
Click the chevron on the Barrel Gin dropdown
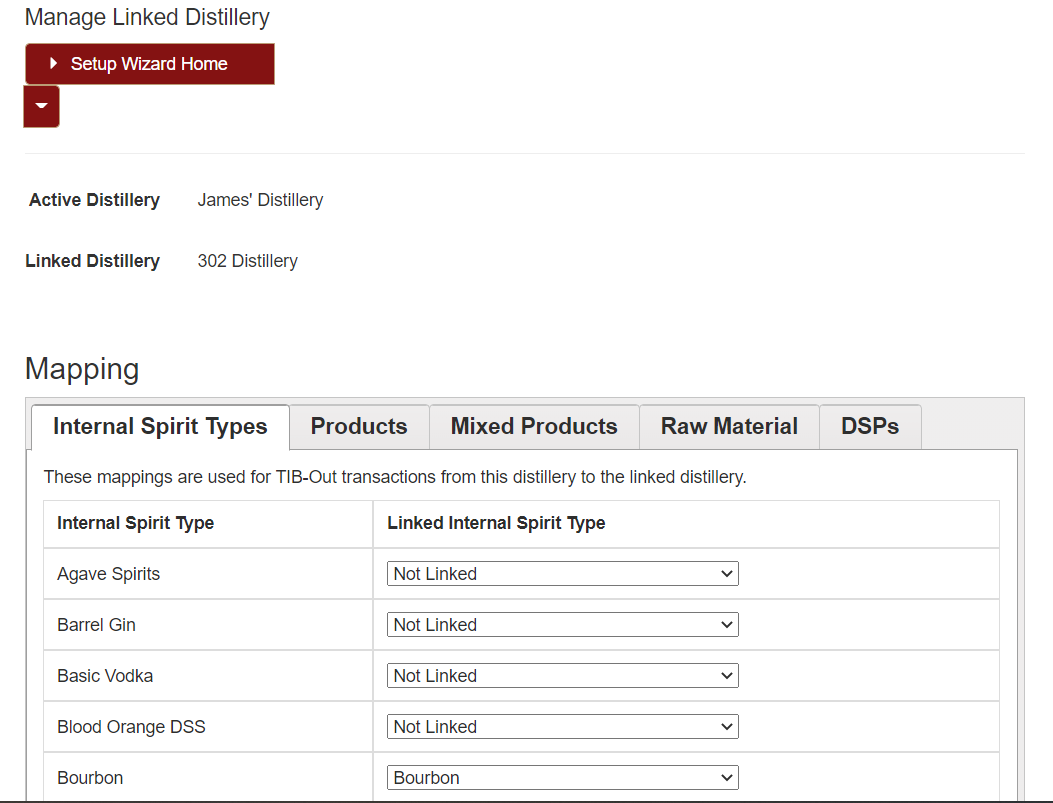[727, 625]
